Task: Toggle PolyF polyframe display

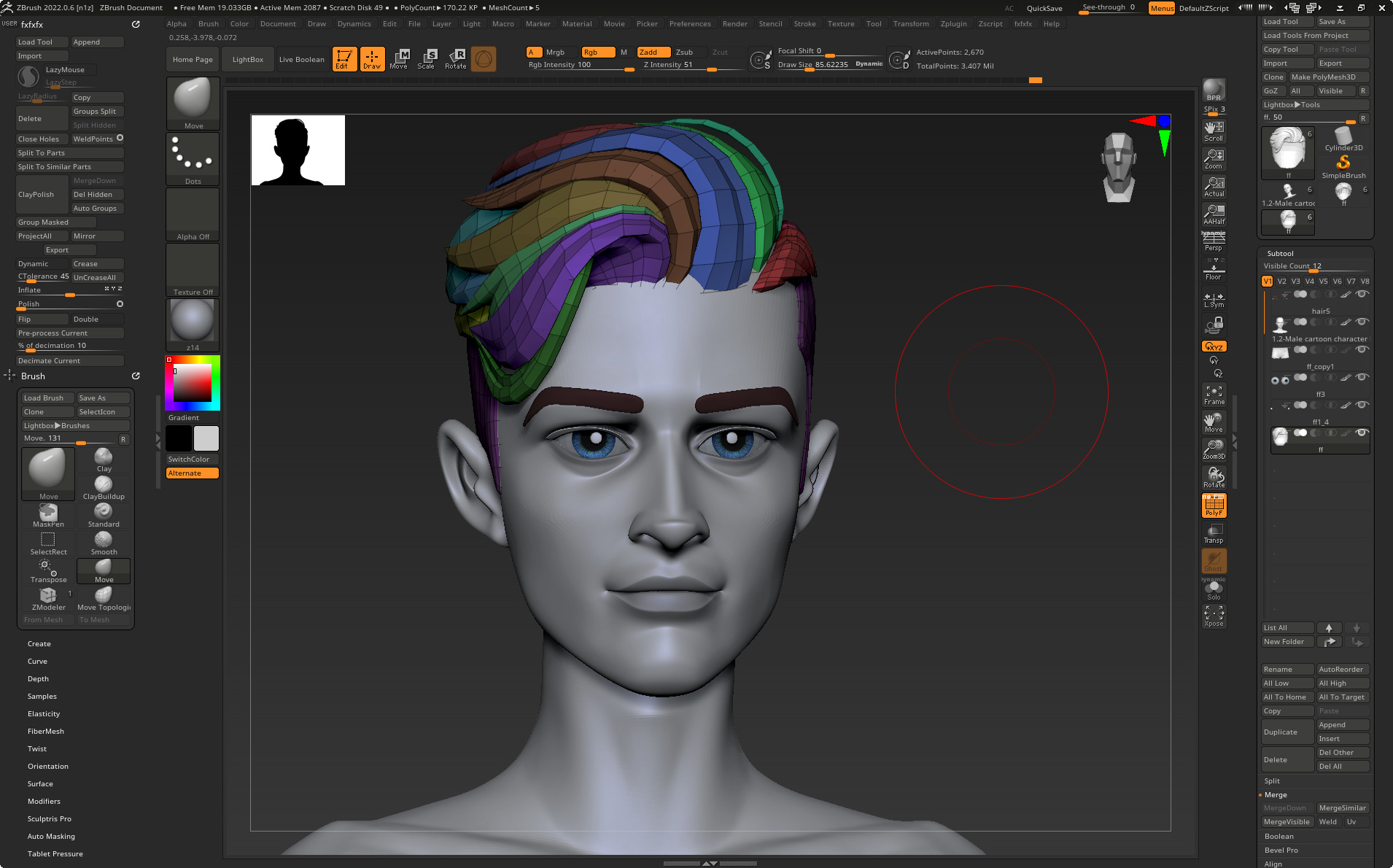Action: pyautogui.click(x=1214, y=505)
